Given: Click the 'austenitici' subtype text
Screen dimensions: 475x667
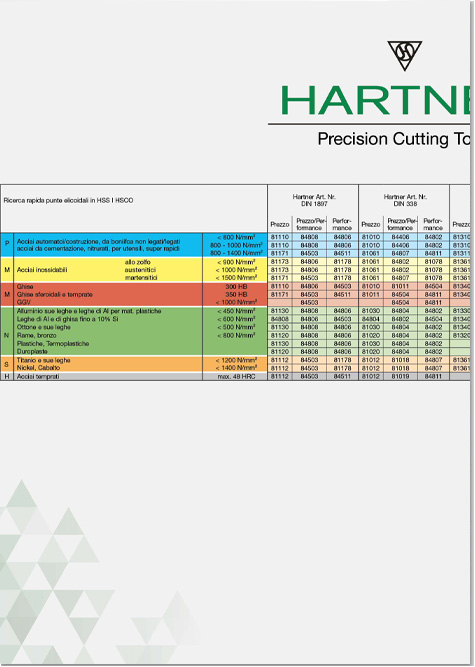Looking at the screenshot, I should [x=140, y=270].
